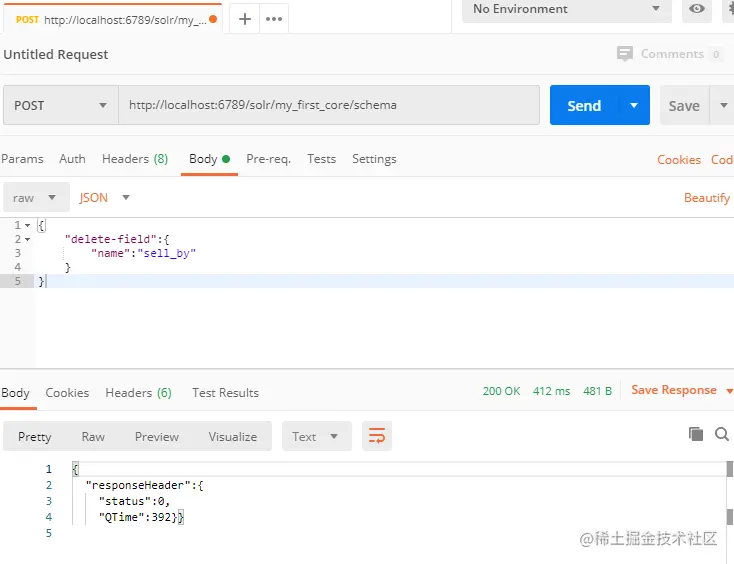
Task: Click the environment quick look eye icon
Action: pos(697,9)
